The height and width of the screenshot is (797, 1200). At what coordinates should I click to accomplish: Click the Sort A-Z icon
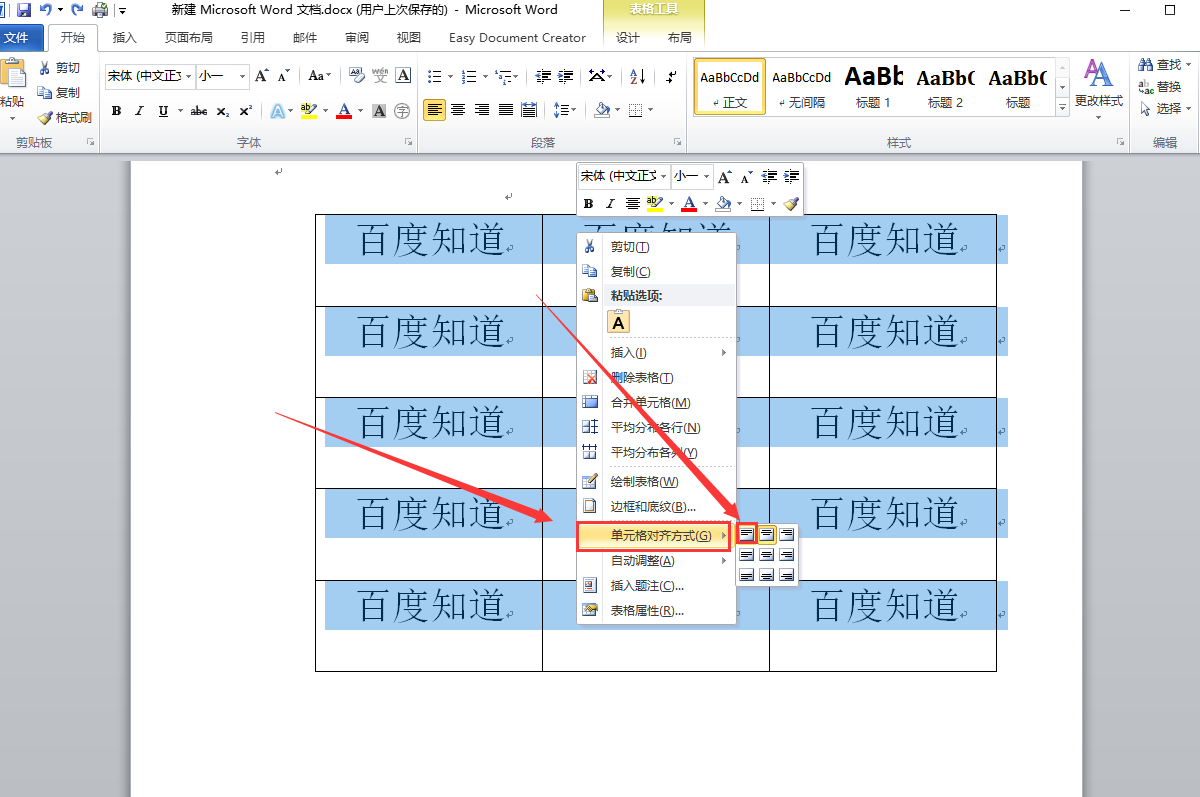pyautogui.click(x=638, y=76)
